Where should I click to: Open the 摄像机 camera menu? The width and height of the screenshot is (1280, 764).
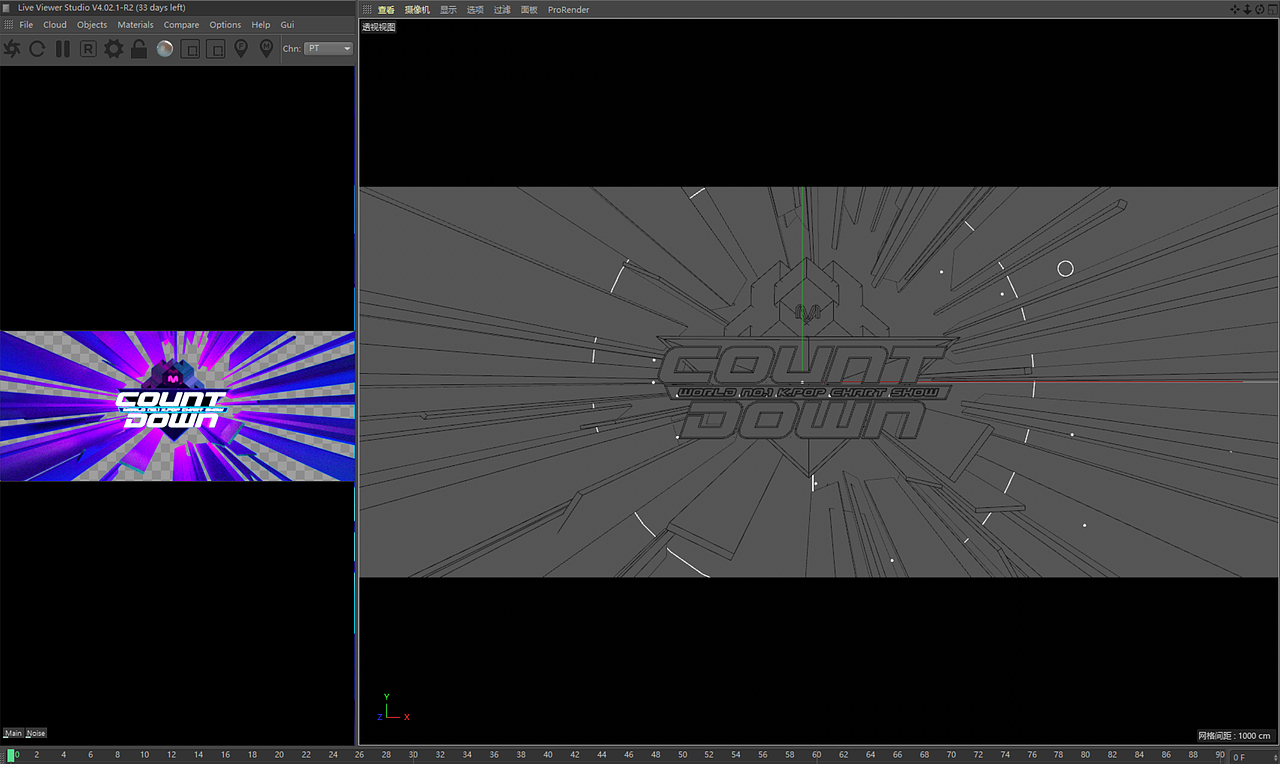pos(417,10)
